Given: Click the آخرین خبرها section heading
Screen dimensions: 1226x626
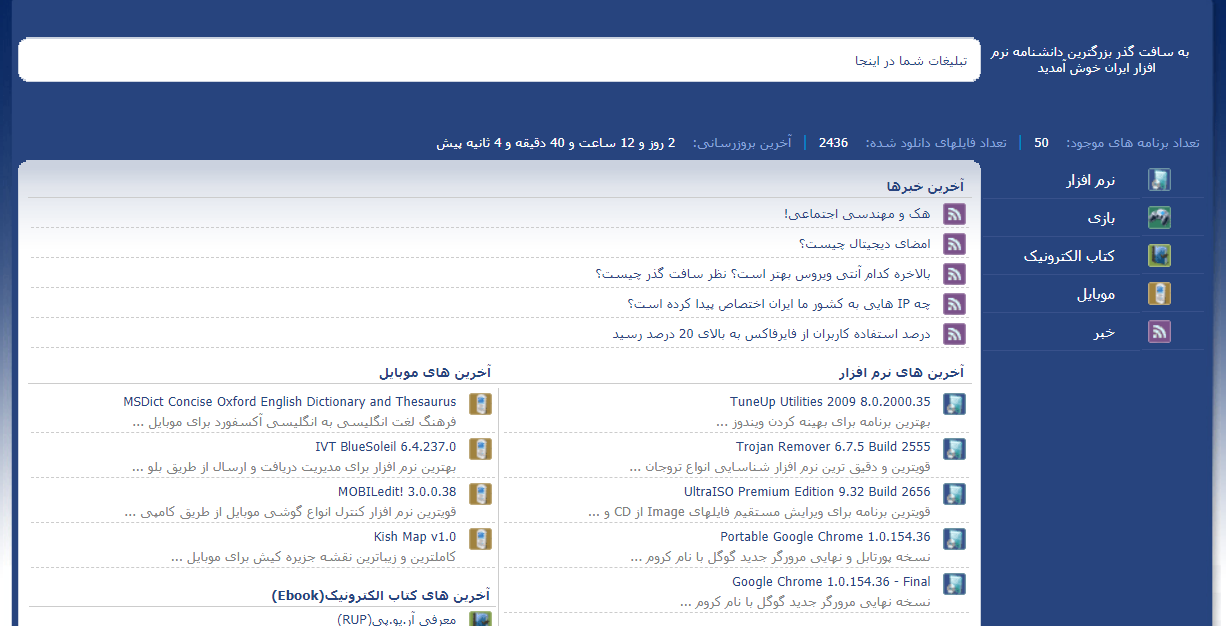Looking at the screenshot, I should point(925,186).
